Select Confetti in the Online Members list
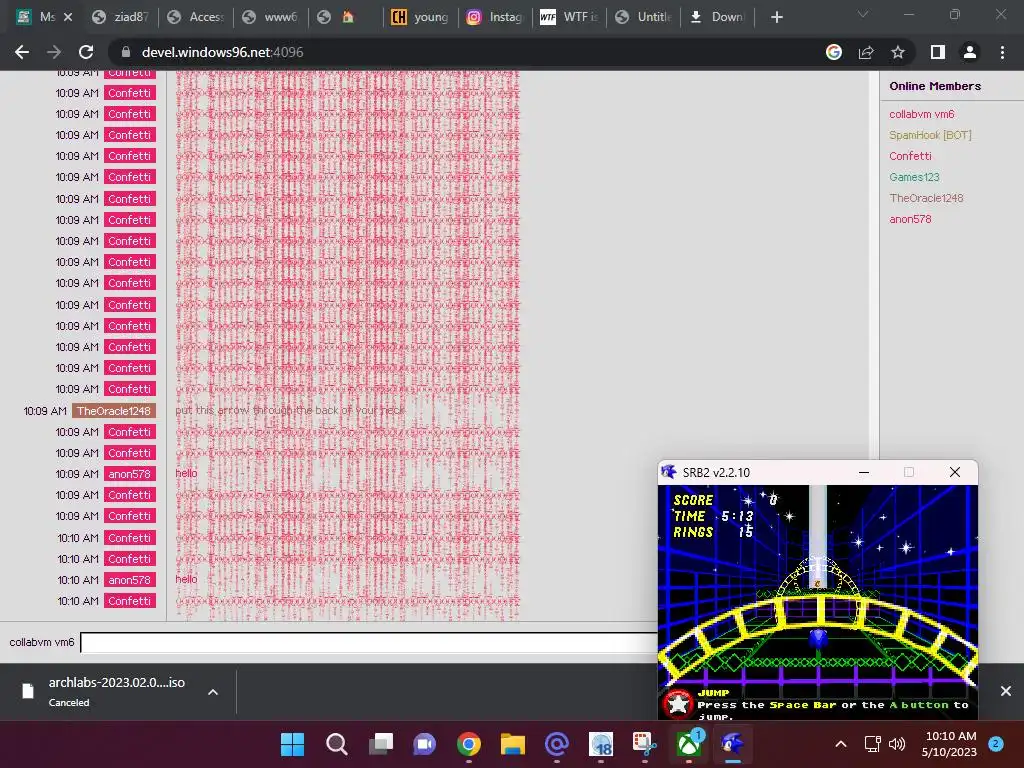Screen dimensions: 1024x768 click(910, 156)
